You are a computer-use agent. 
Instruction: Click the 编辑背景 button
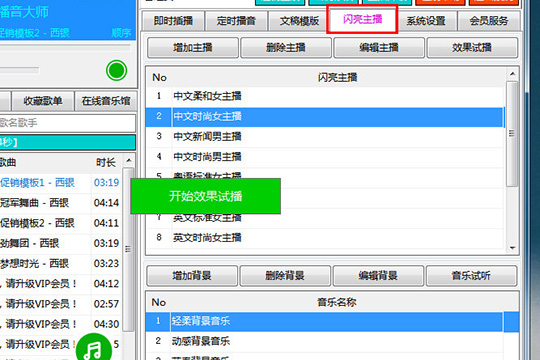click(x=378, y=276)
